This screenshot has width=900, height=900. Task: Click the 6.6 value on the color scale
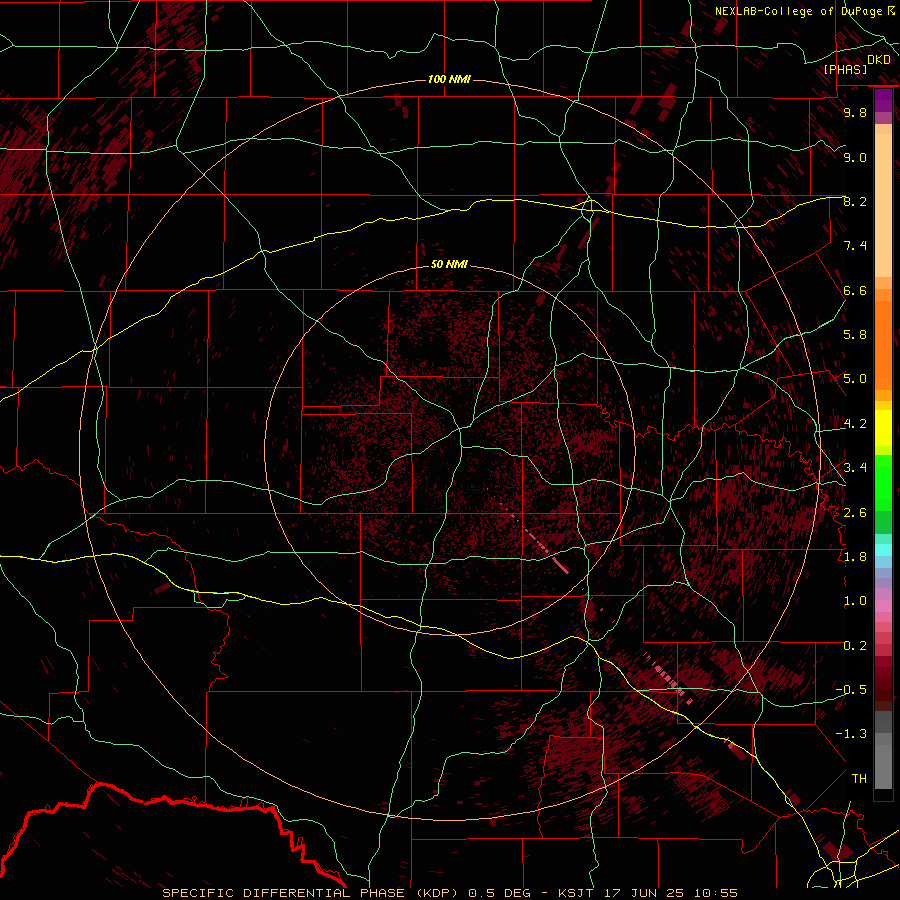[855, 290]
